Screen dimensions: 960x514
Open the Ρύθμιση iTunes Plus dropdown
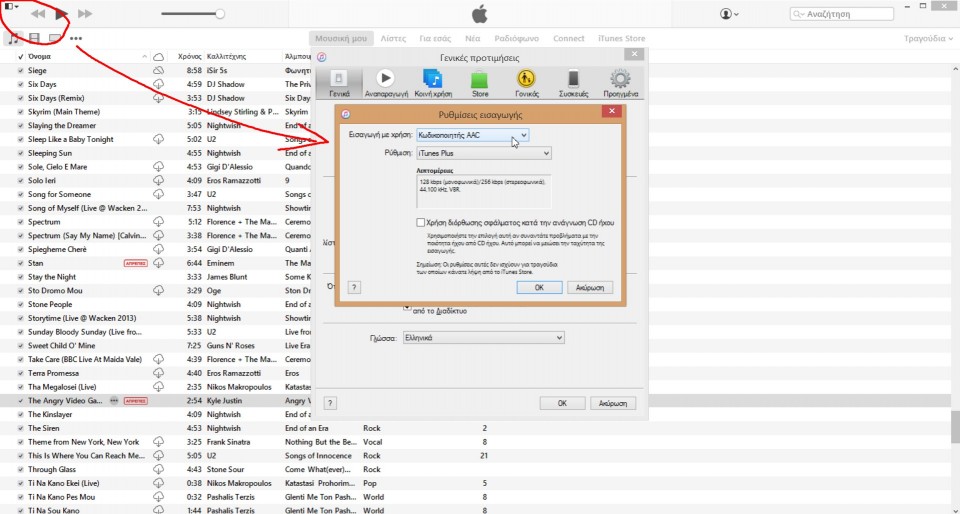(x=484, y=154)
